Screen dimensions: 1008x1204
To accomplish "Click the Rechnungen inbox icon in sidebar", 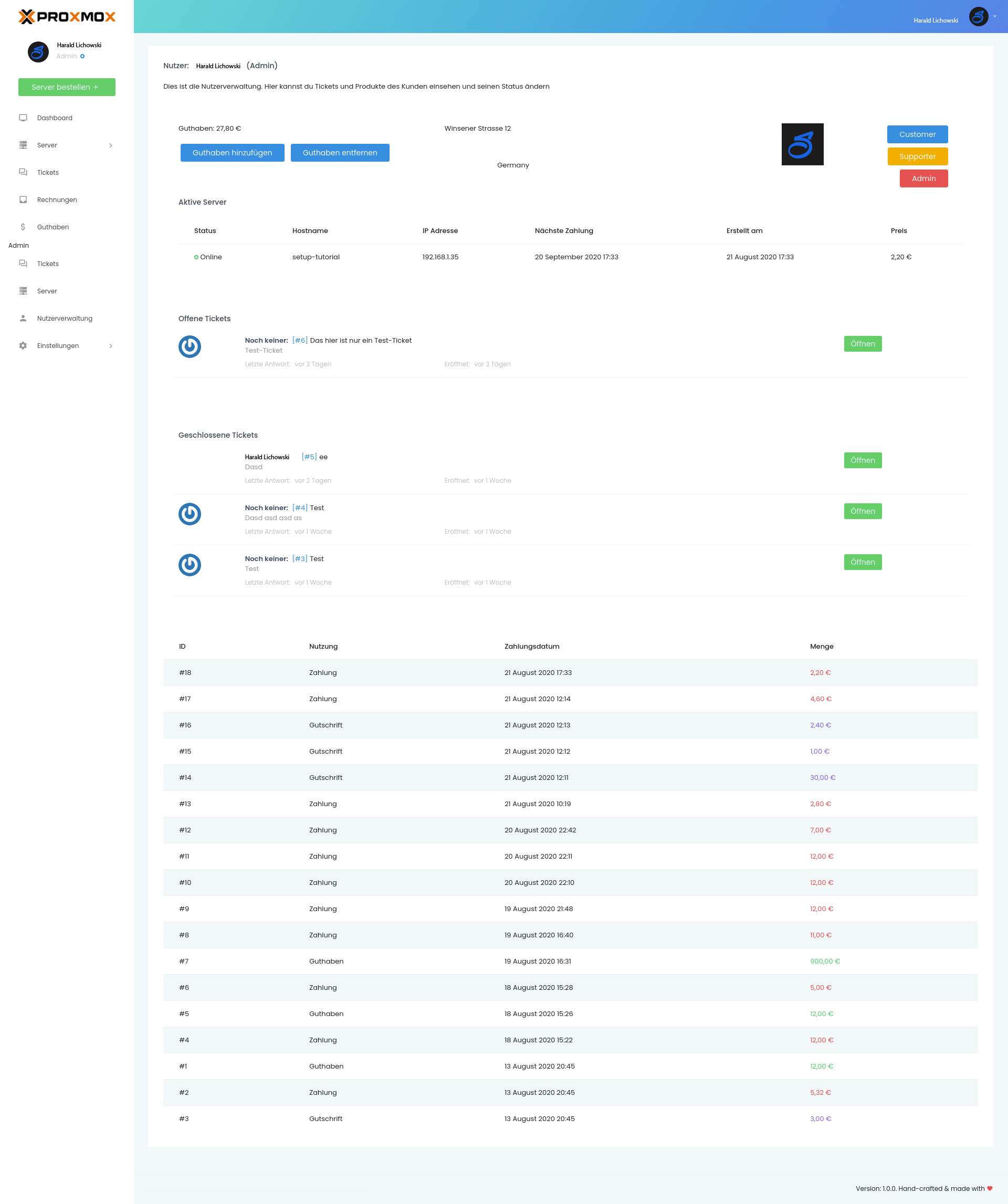I will point(23,199).
